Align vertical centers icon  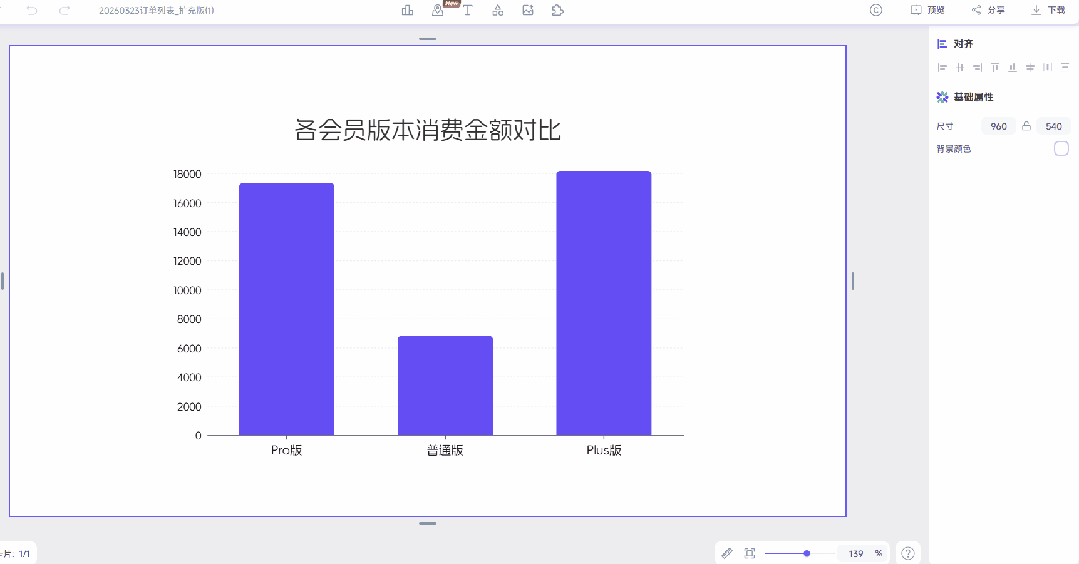click(1030, 67)
